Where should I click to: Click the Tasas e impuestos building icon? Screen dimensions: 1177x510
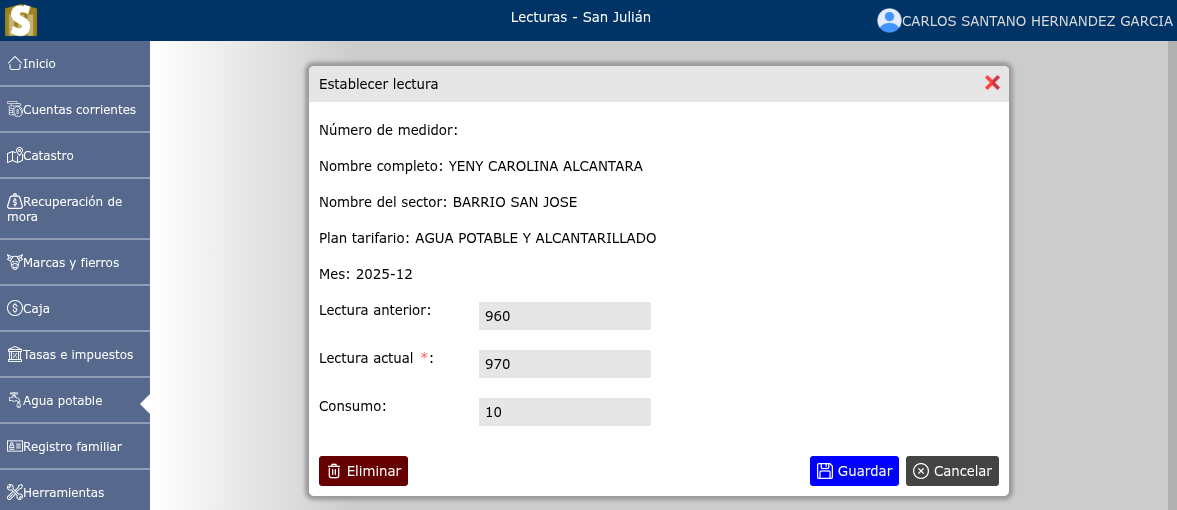coord(14,355)
